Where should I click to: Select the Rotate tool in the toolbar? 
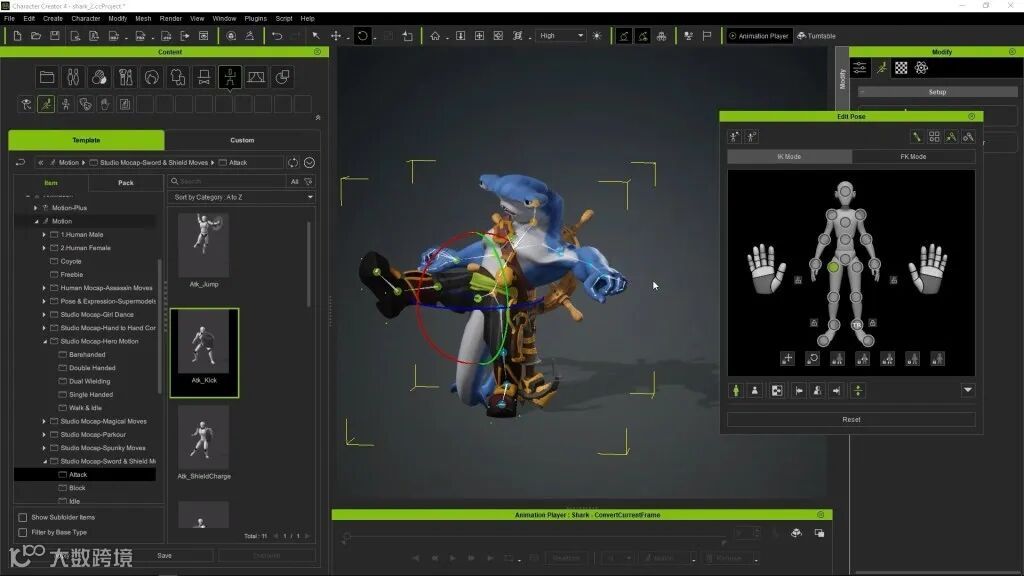tap(362, 36)
